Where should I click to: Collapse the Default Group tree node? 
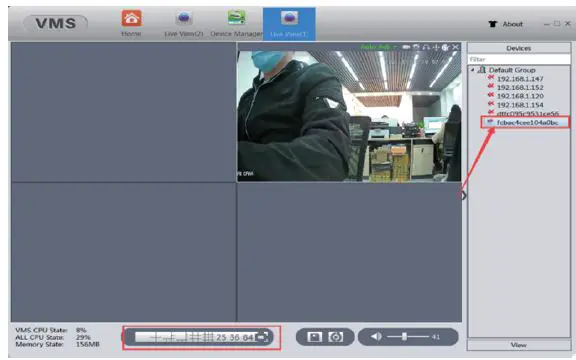[473, 70]
